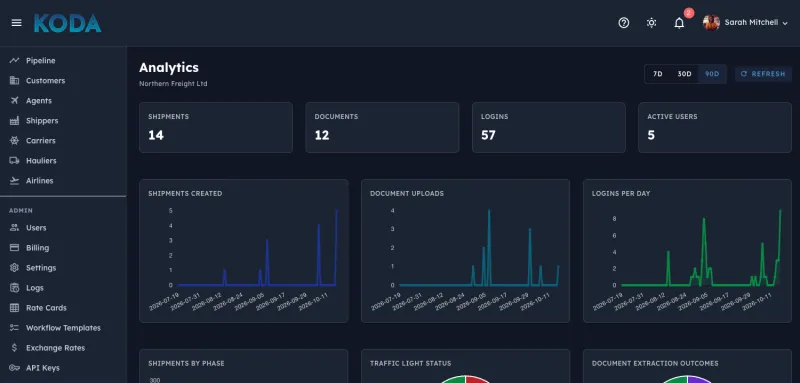Click the Shippers factory icon
The width and height of the screenshot is (800, 383).
click(14, 121)
